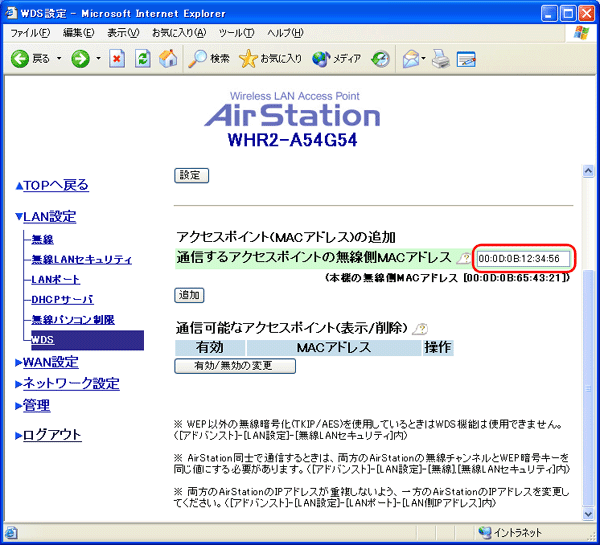Collapse the ▼LAN設定 section
Screen dimensions: 600x545
click(x=46, y=217)
